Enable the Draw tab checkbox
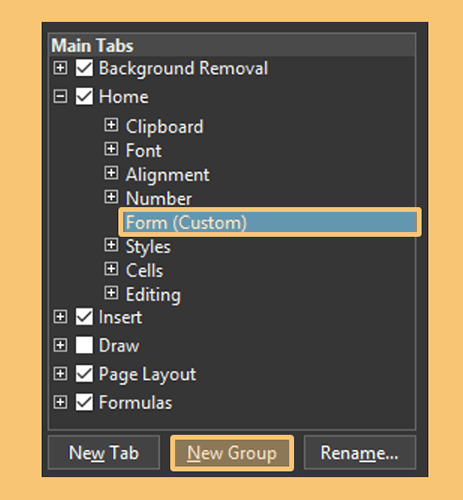 click(84, 345)
